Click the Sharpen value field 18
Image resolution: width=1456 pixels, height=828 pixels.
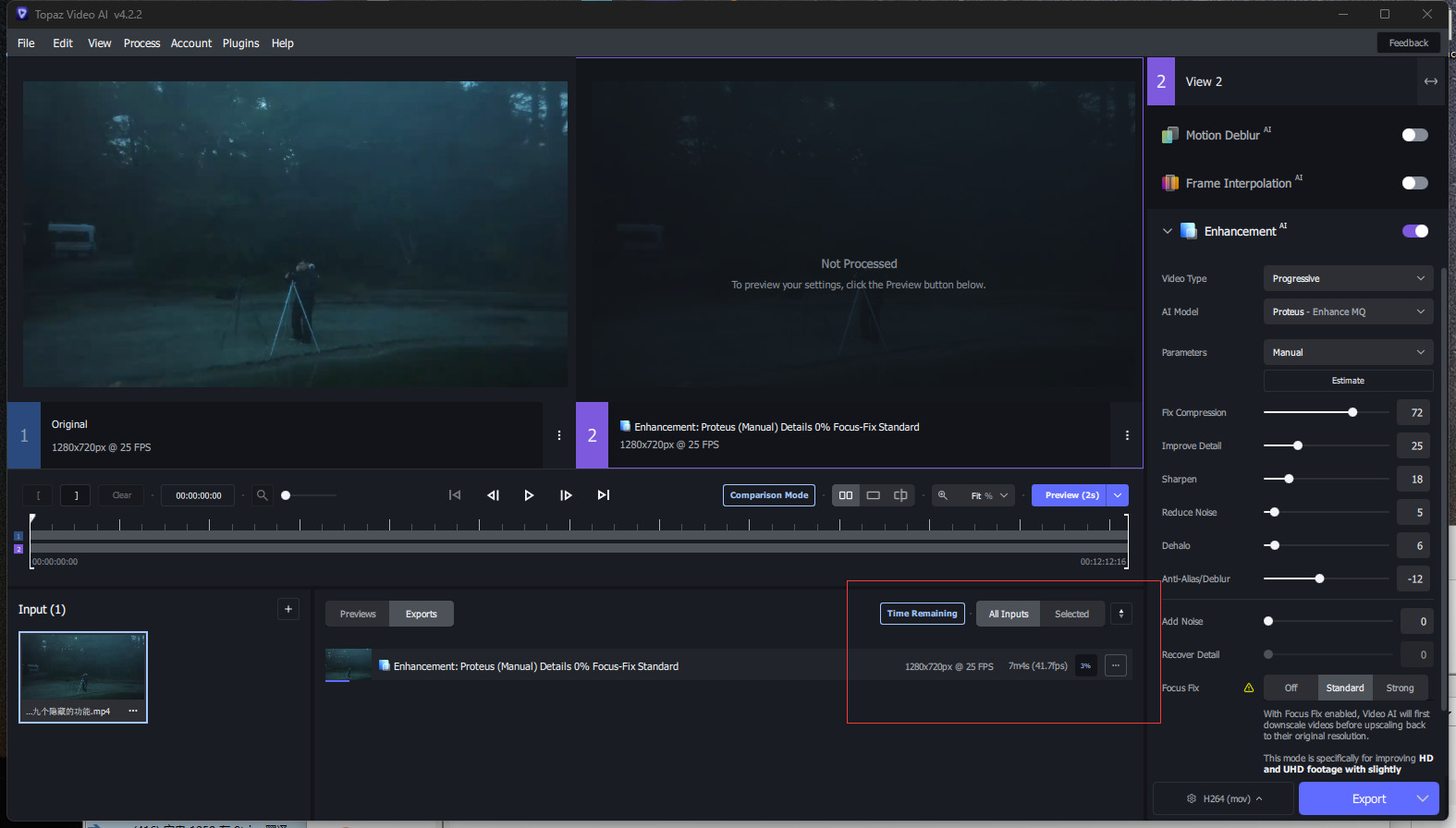coord(1414,479)
